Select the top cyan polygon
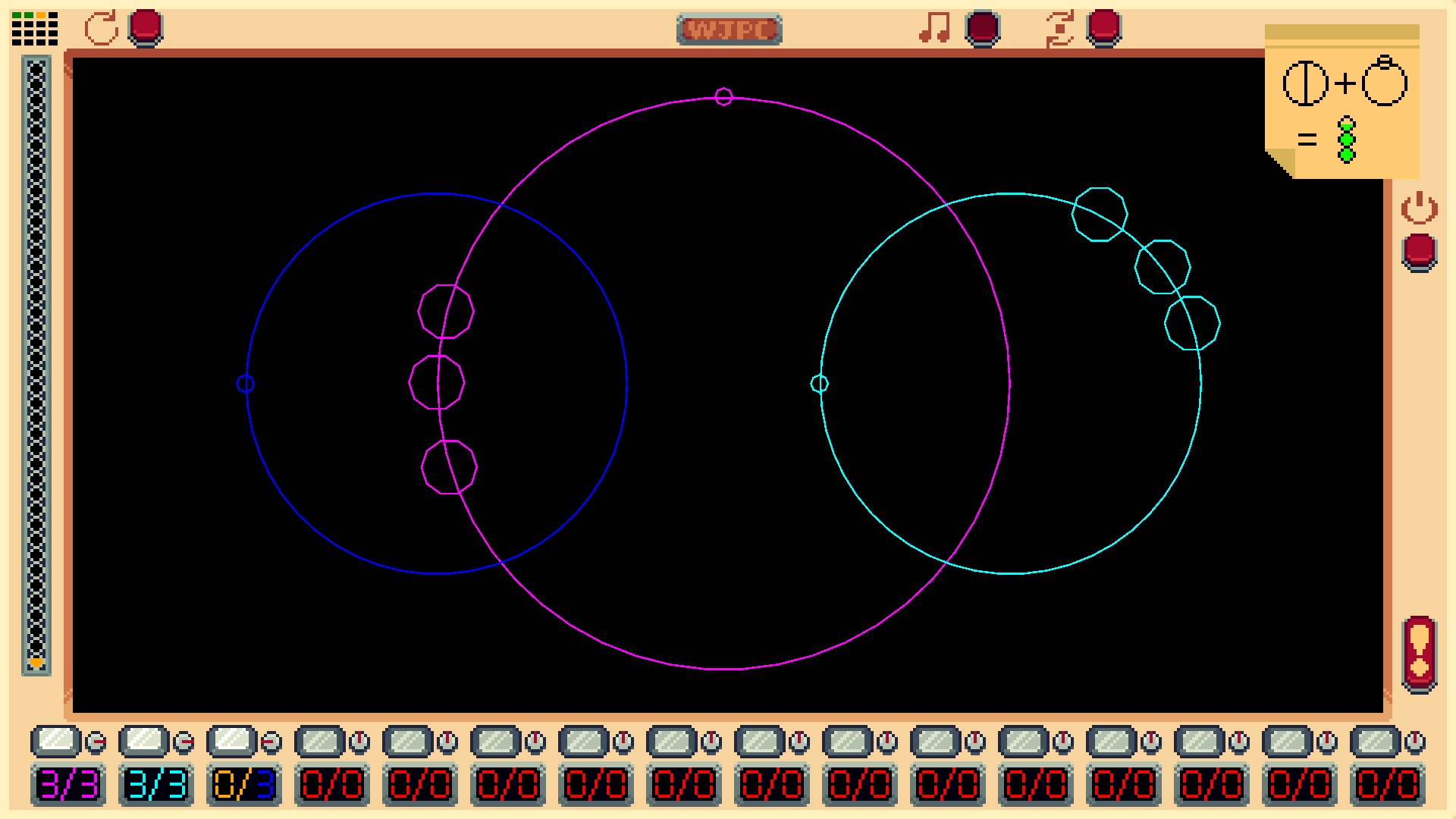The height and width of the screenshot is (819, 1456). coord(1099,215)
